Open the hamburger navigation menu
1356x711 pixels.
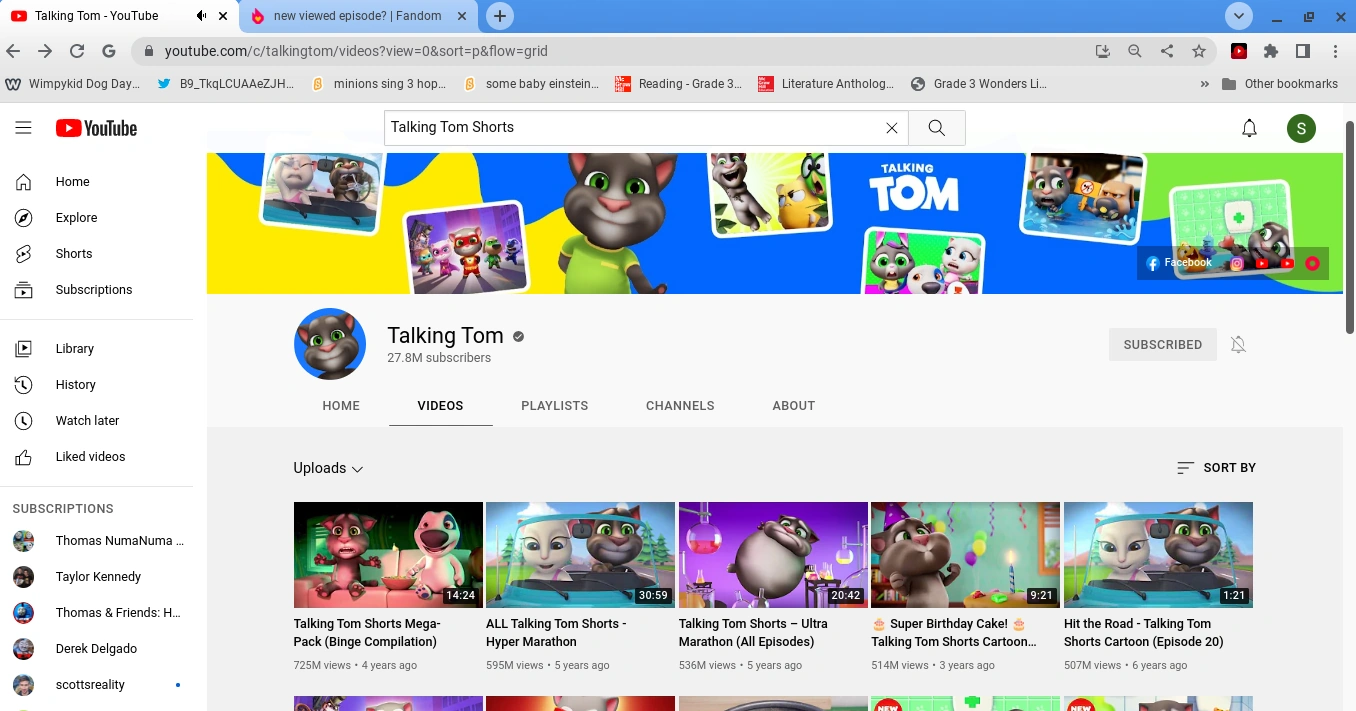(x=24, y=127)
